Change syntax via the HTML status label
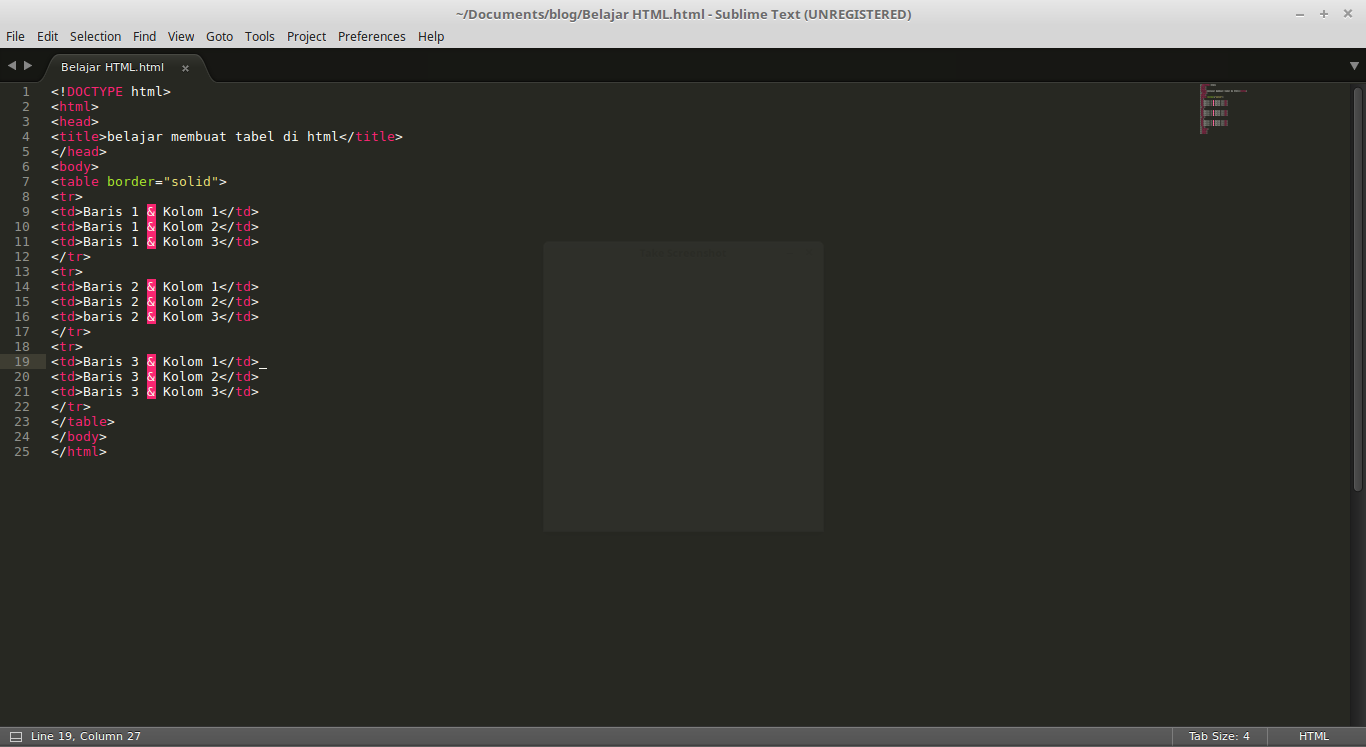 [1314, 737]
